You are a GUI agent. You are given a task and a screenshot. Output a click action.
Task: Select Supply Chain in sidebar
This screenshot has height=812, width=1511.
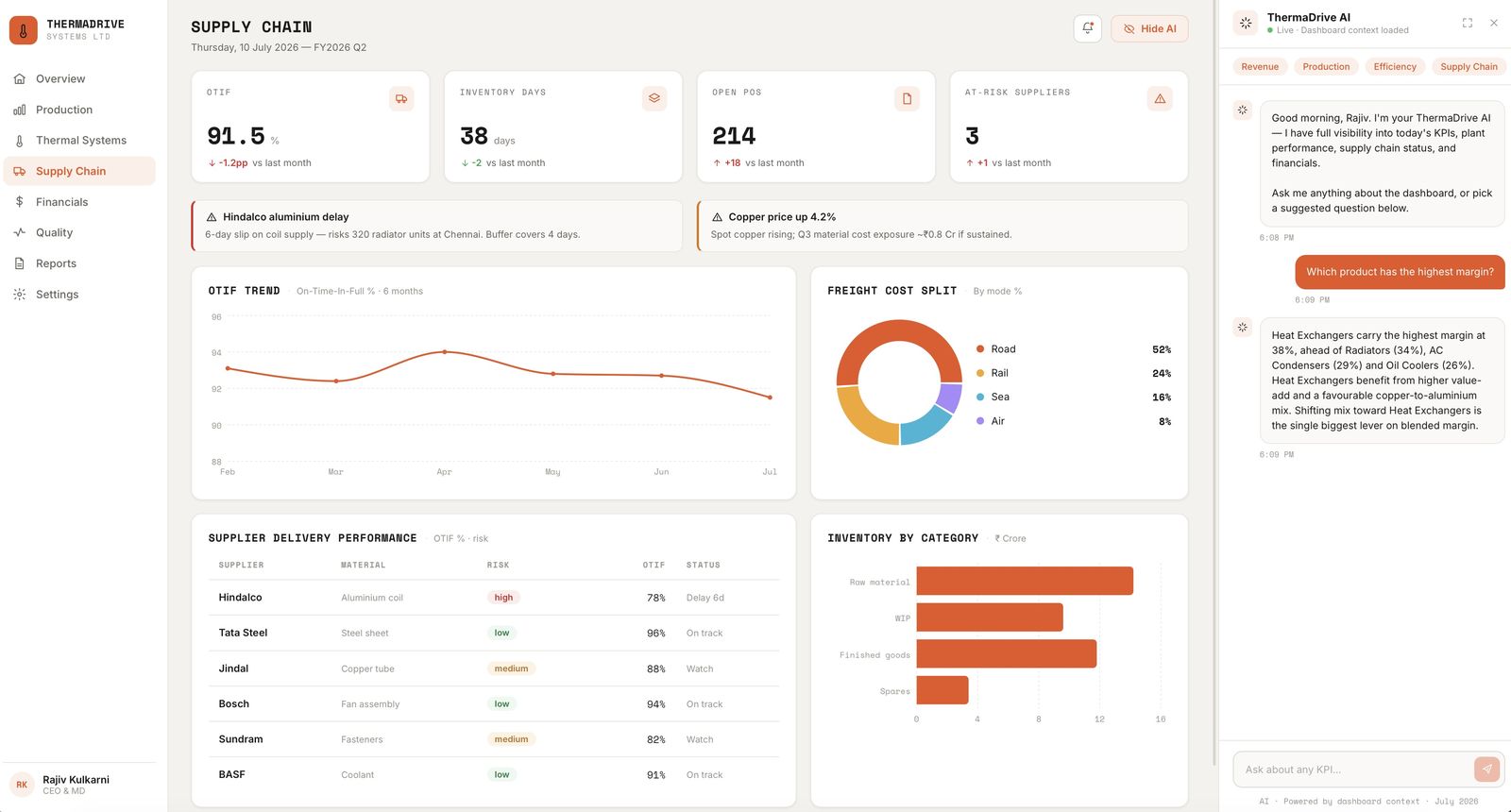tap(79, 171)
